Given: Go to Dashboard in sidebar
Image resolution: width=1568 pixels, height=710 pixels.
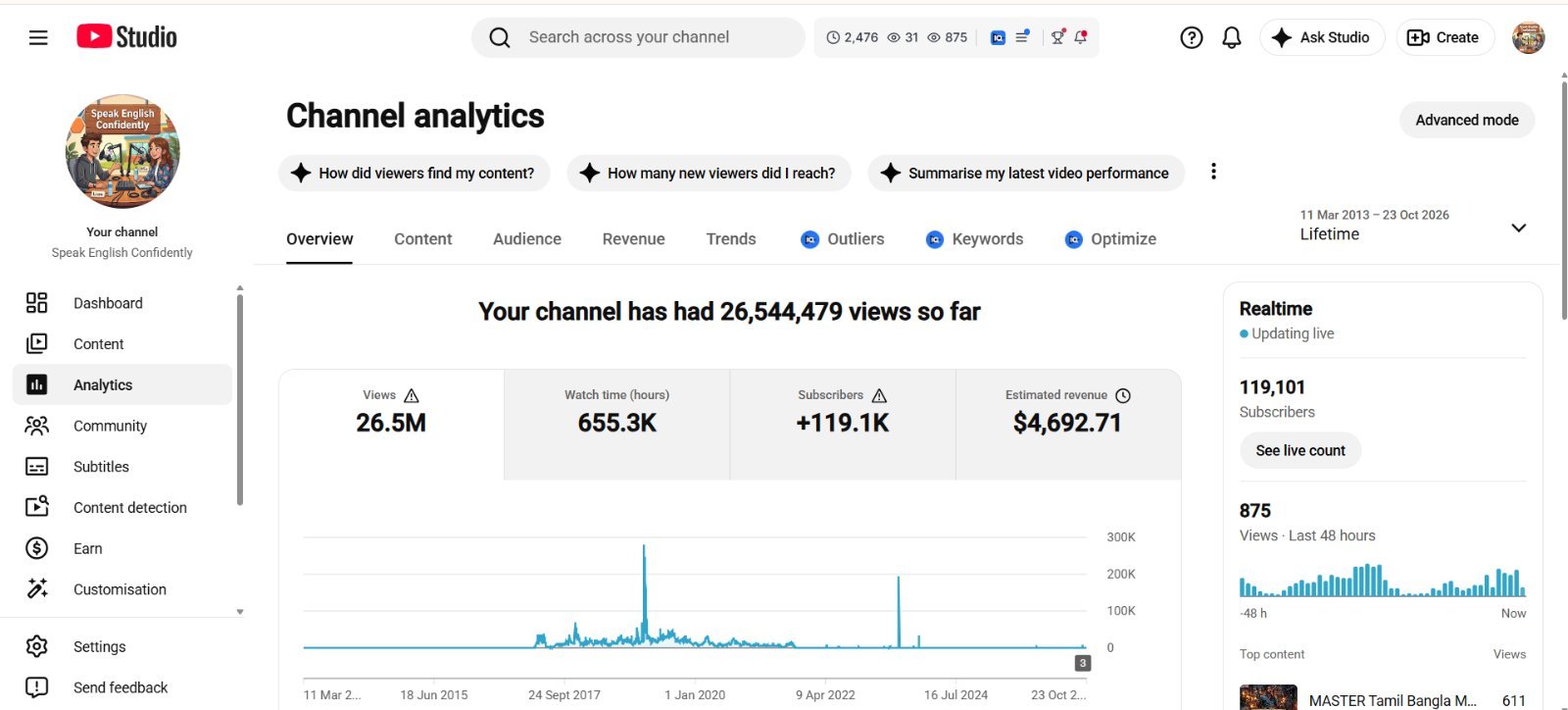Looking at the screenshot, I should tap(122, 303).
